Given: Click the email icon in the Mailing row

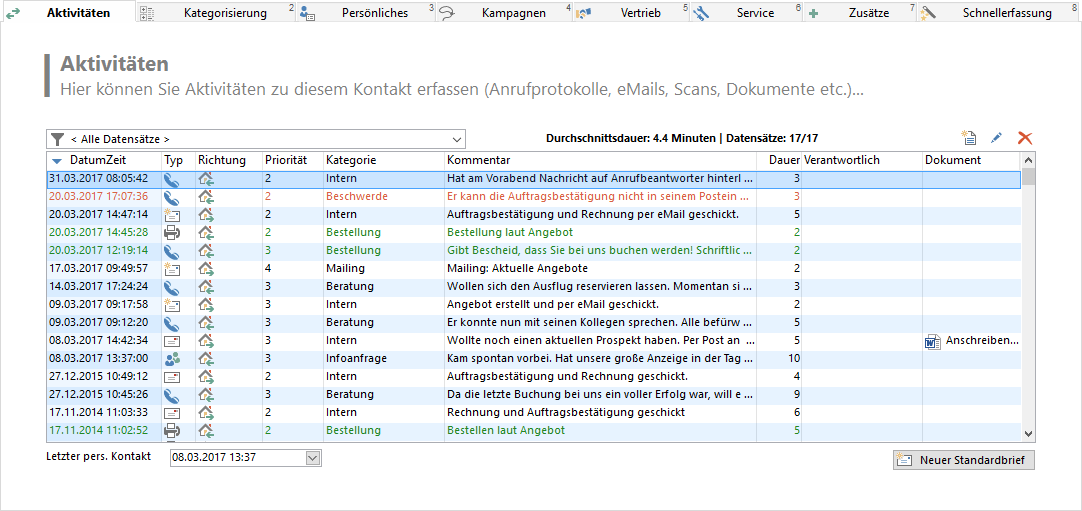Looking at the screenshot, I should [172, 269].
